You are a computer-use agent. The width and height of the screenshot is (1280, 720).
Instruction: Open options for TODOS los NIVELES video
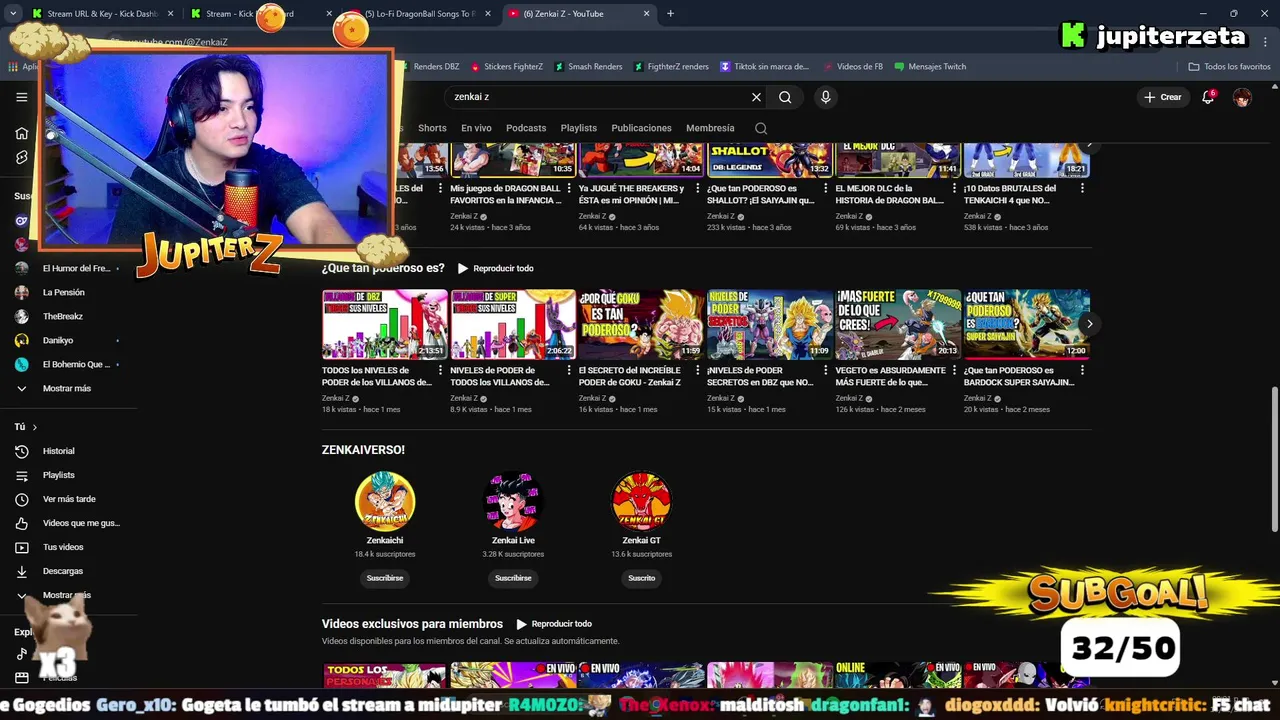[440, 370]
